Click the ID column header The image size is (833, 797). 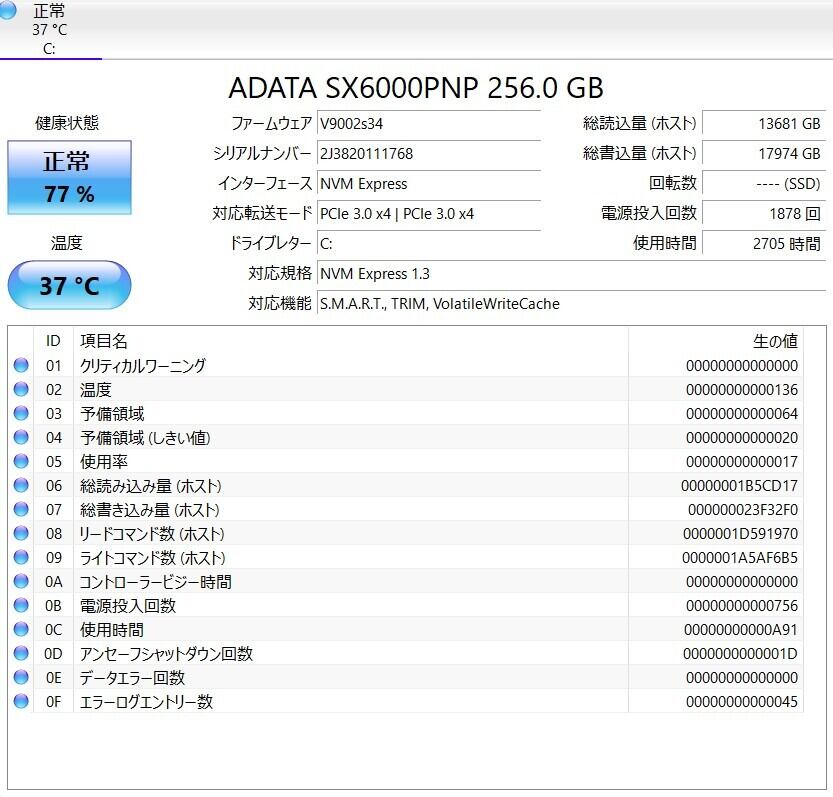coord(54,341)
